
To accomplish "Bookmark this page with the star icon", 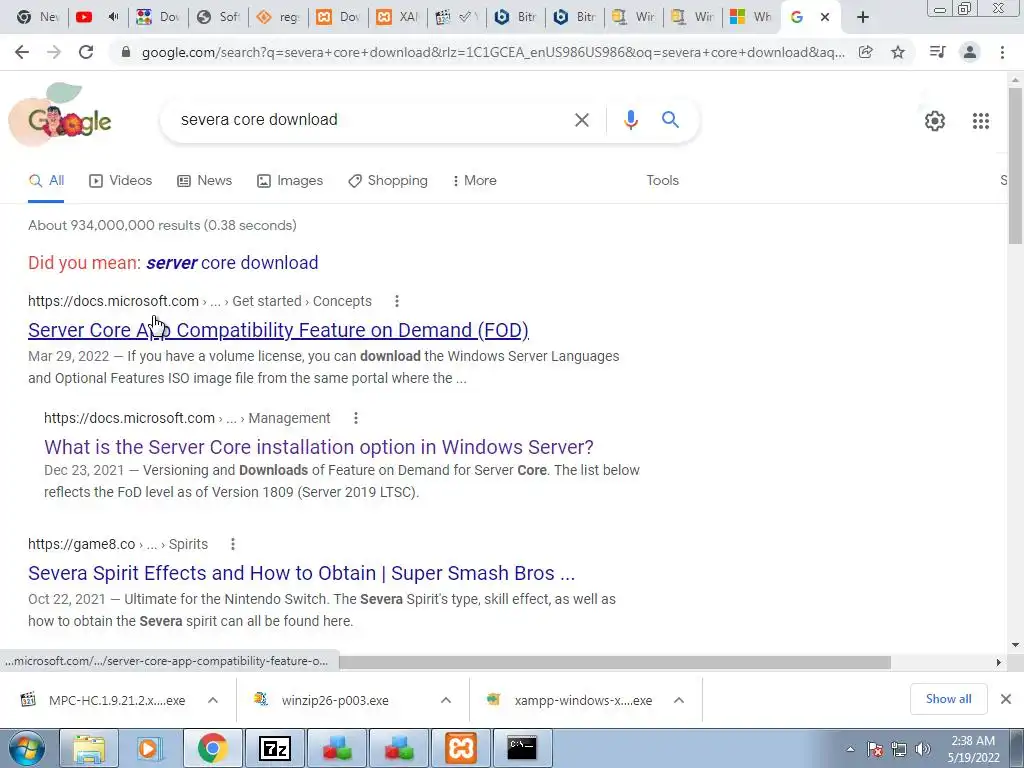I will (x=898, y=52).
